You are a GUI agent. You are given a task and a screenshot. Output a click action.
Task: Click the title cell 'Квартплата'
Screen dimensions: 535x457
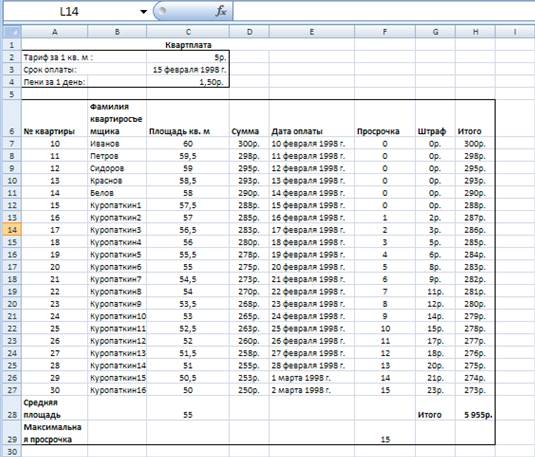[188, 45]
